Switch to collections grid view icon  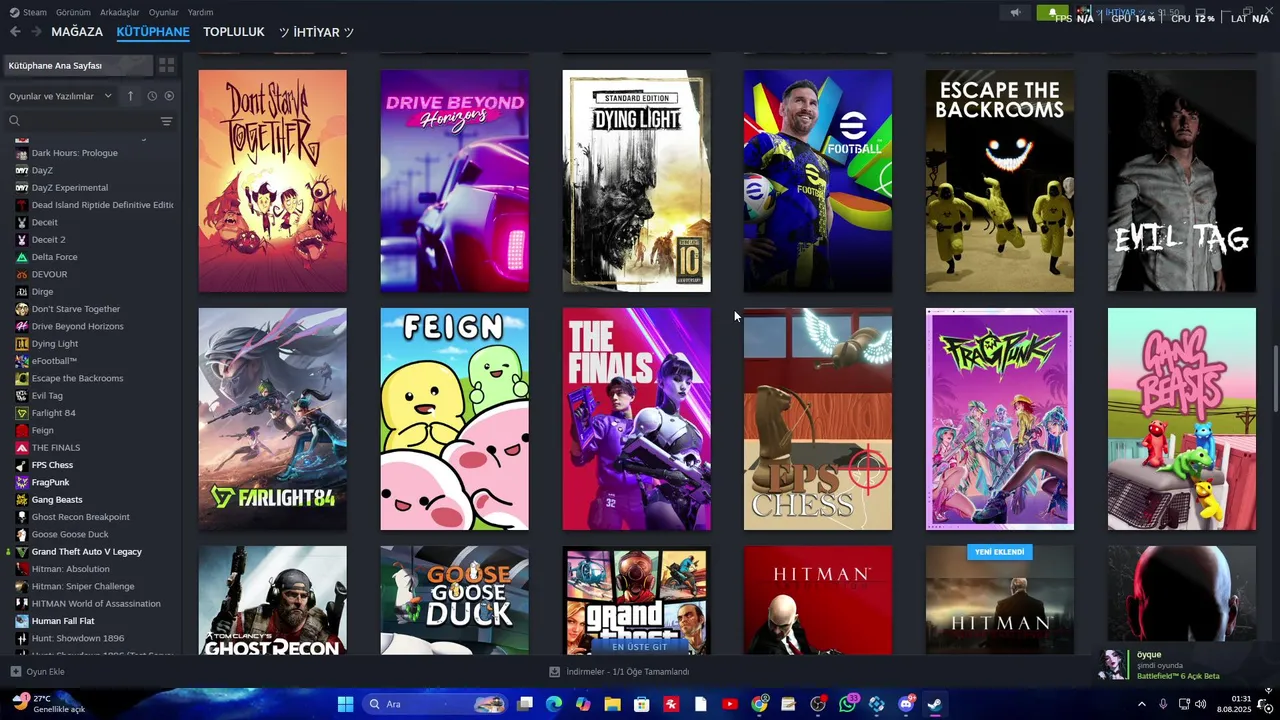(167, 65)
